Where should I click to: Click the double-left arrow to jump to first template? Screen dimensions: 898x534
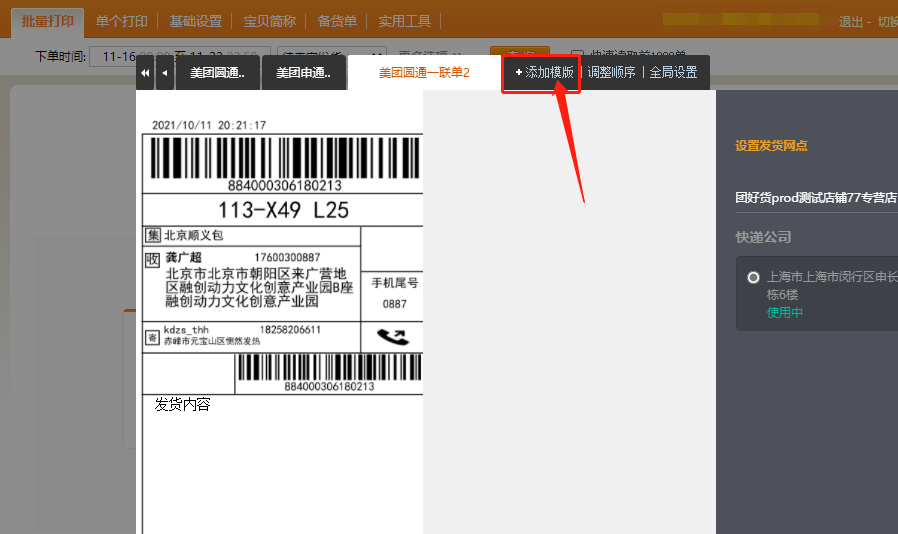click(146, 73)
